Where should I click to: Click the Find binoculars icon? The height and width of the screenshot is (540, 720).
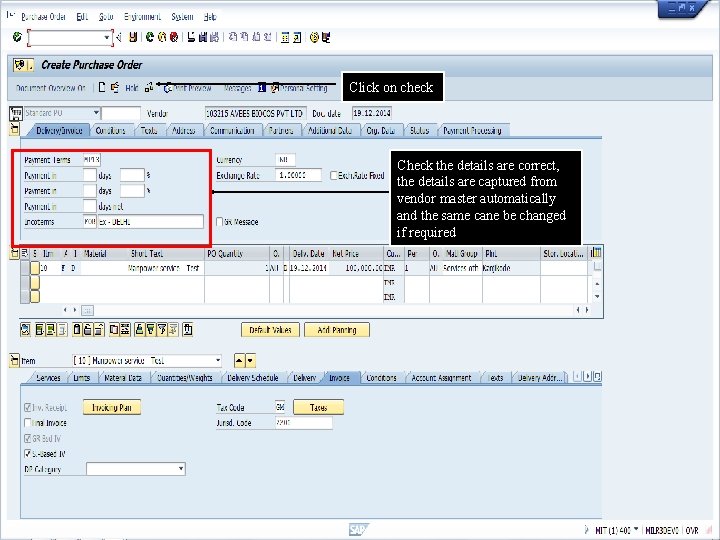coord(202,37)
